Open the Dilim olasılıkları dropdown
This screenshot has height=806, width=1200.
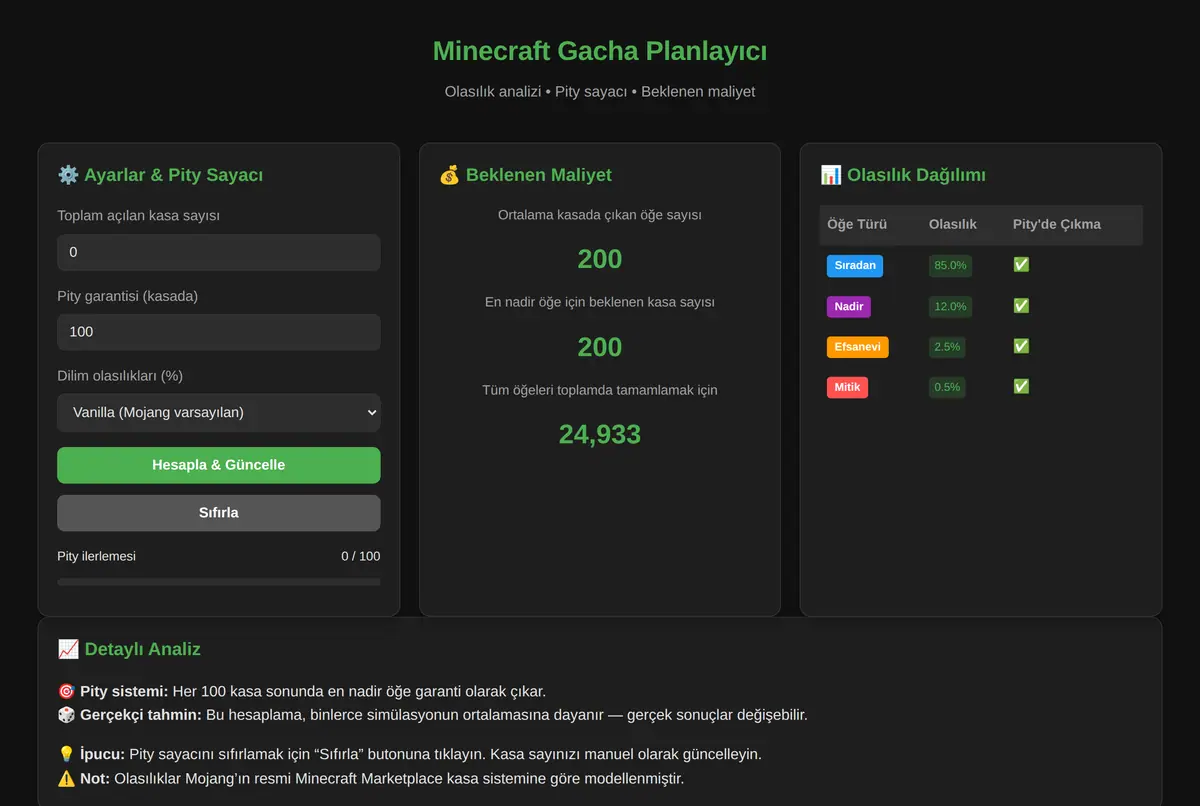coord(219,412)
